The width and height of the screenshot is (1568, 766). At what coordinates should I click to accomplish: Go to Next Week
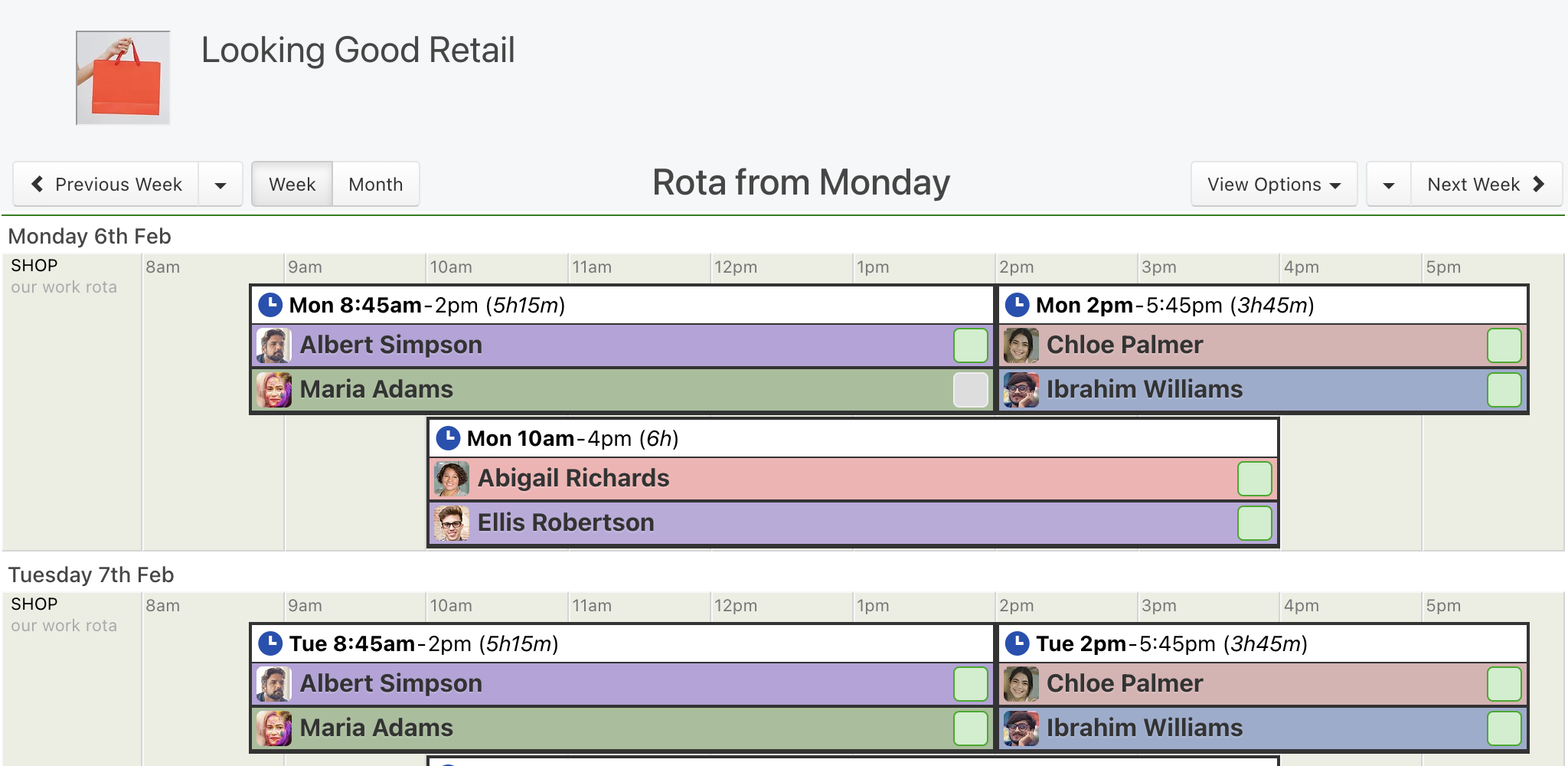[1486, 184]
